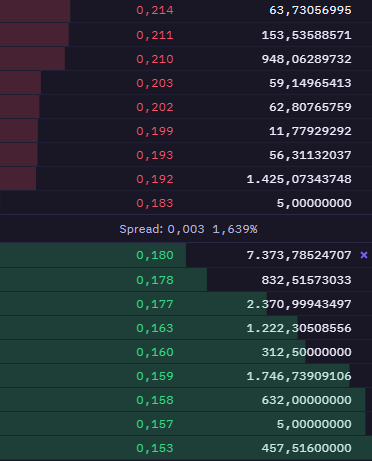
Task: Select bid price 0,180
Action: tap(155, 255)
